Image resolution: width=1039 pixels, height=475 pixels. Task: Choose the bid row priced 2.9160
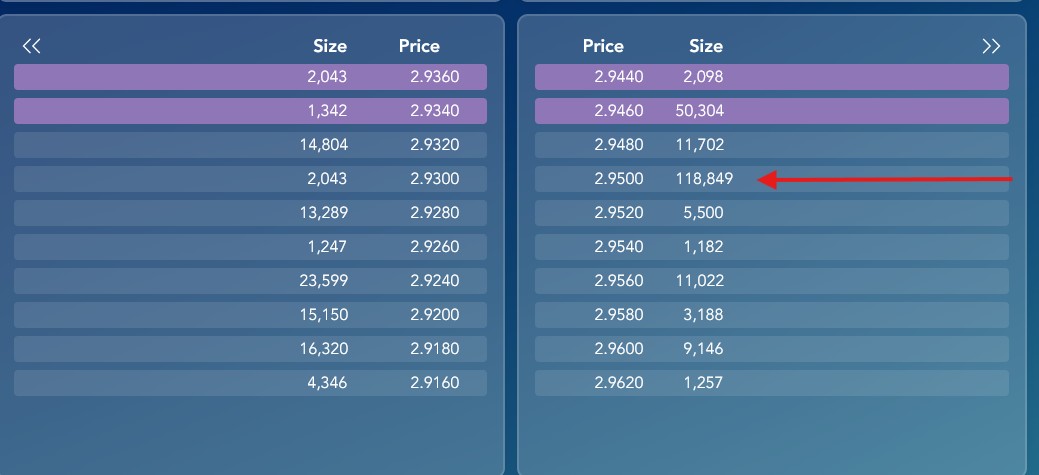coord(250,382)
